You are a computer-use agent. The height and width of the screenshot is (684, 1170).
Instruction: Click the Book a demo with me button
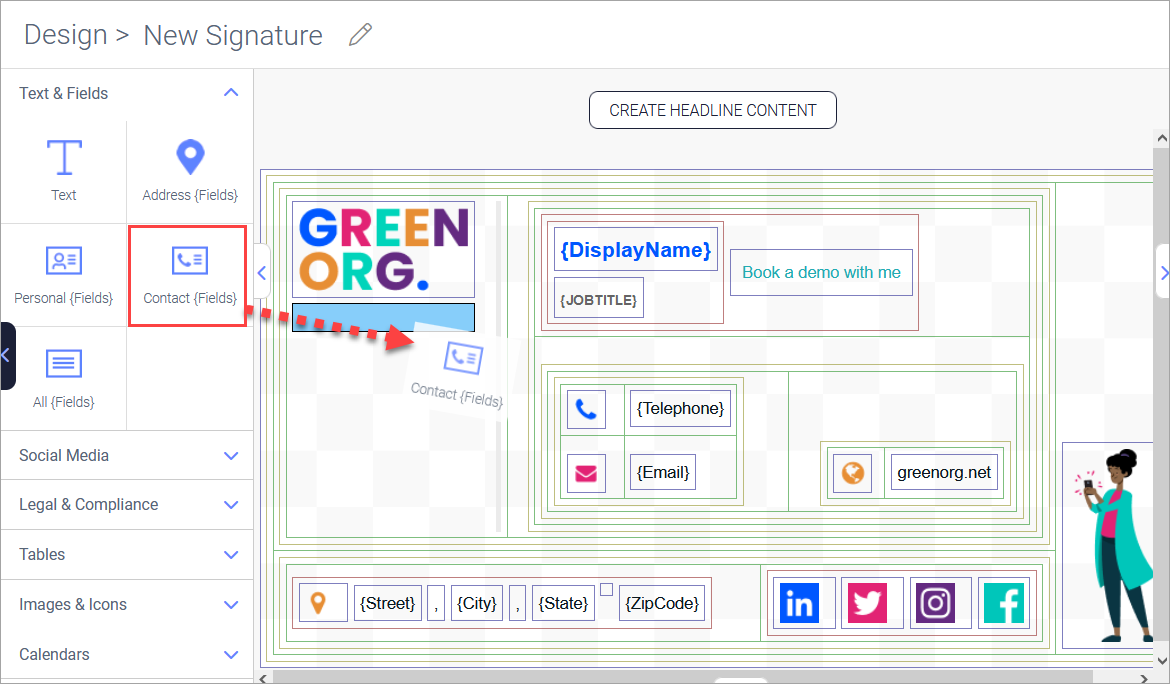(x=821, y=271)
